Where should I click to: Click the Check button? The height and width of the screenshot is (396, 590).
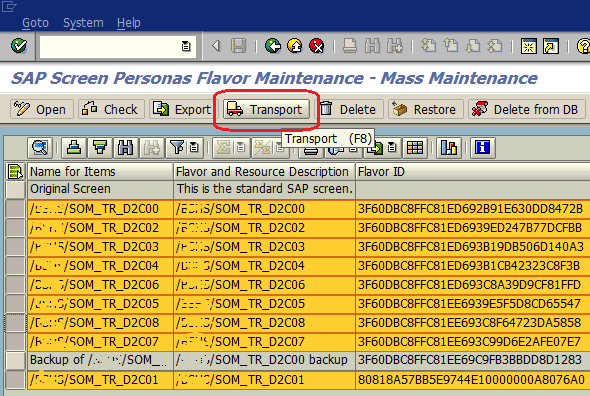click(111, 110)
